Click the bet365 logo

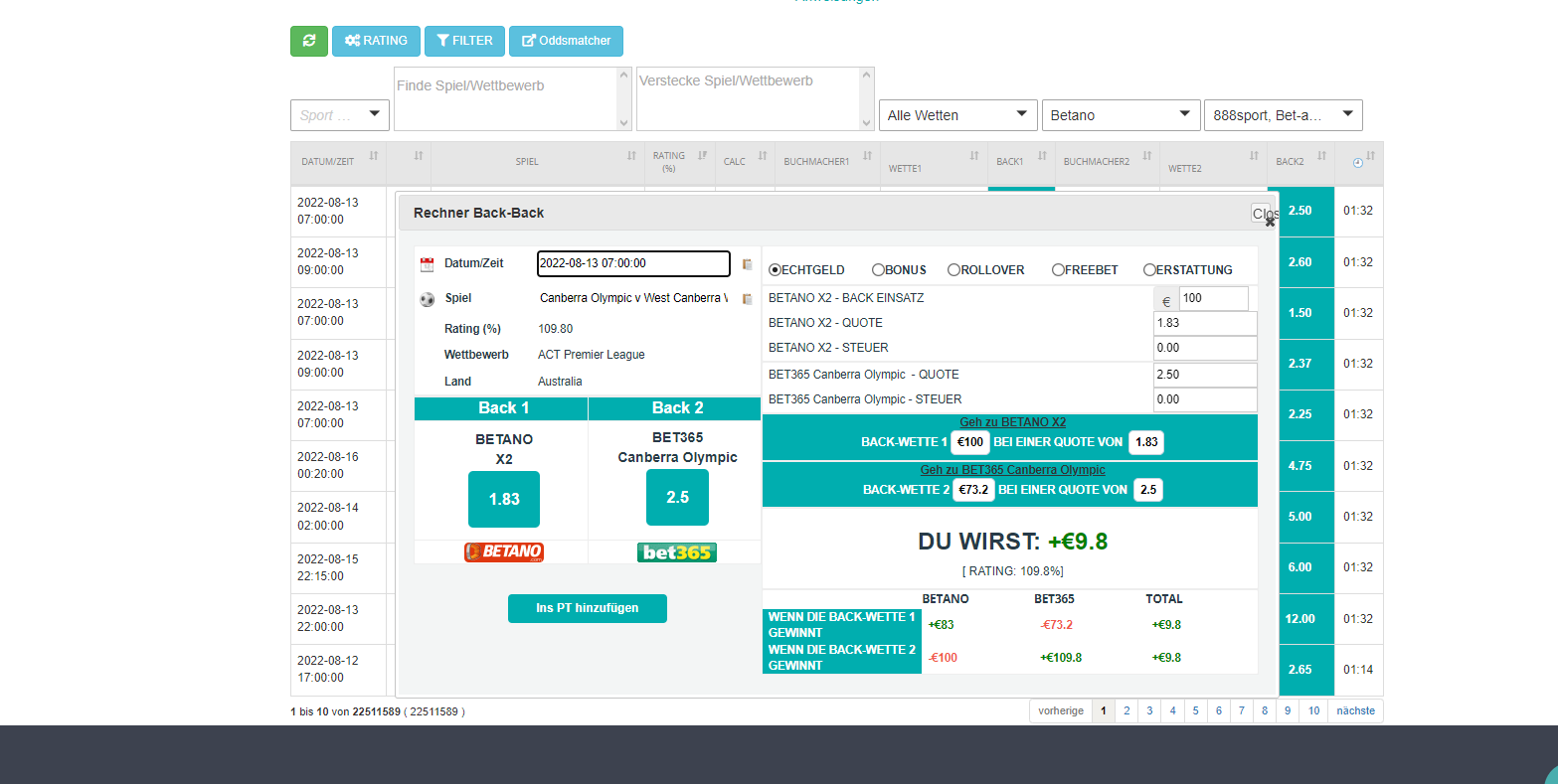point(677,552)
